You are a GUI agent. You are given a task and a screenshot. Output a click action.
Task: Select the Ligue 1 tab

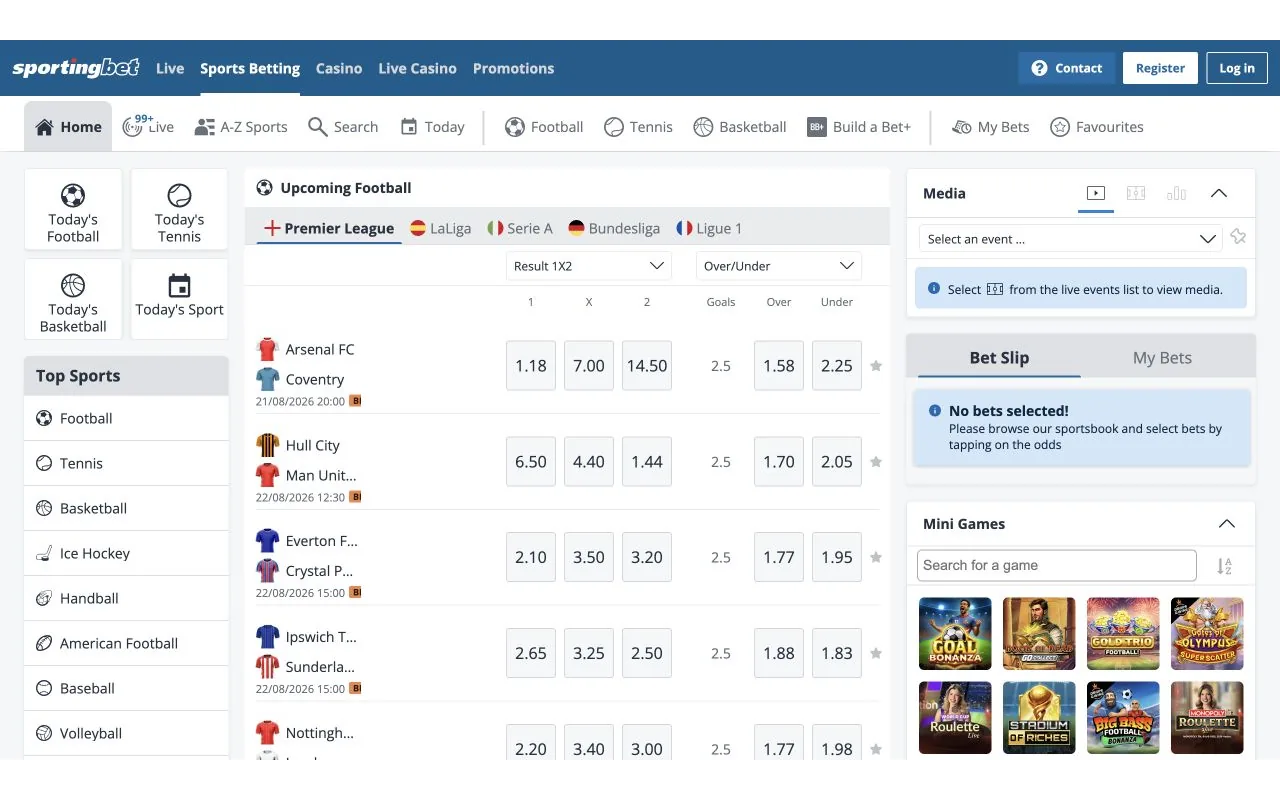(709, 228)
